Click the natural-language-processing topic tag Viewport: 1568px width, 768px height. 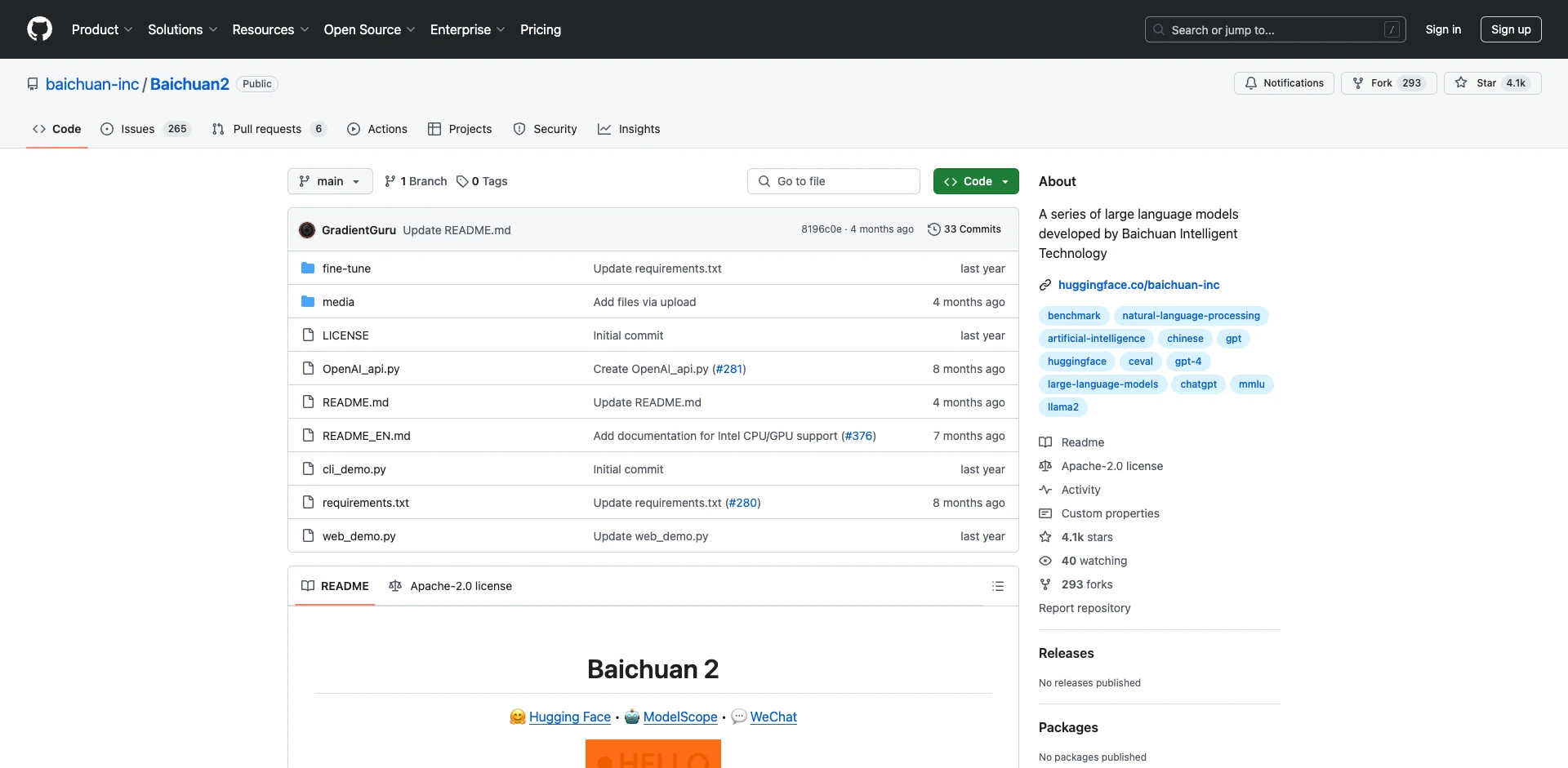click(x=1191, y=316)
